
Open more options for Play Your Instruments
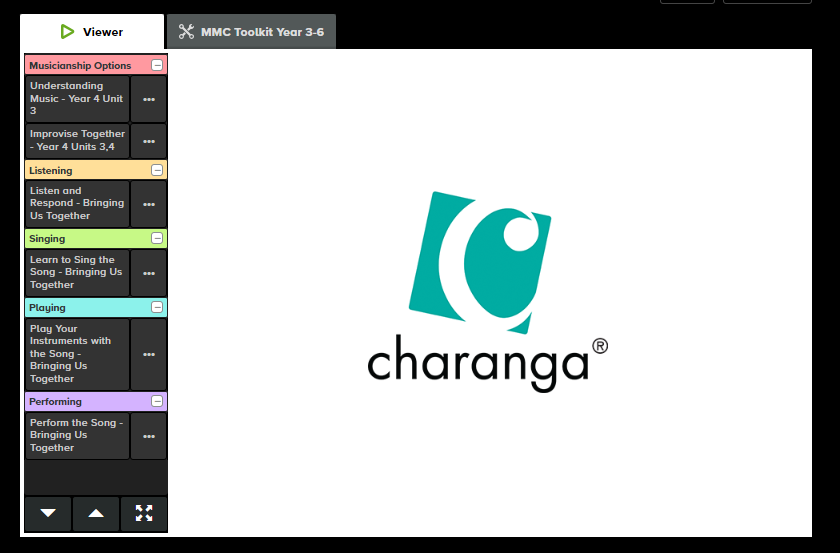(x=149, y=354)
